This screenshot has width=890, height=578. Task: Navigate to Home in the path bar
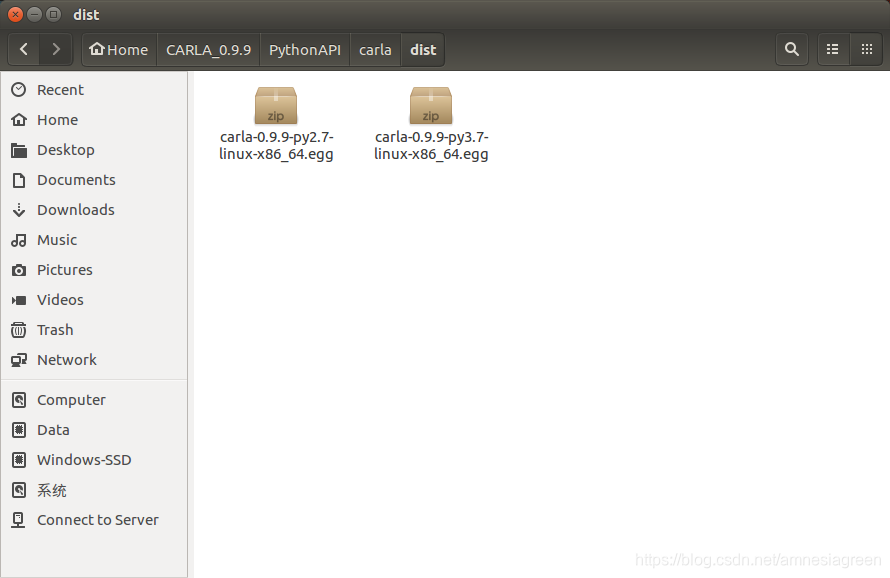click(x=119, y=49)
